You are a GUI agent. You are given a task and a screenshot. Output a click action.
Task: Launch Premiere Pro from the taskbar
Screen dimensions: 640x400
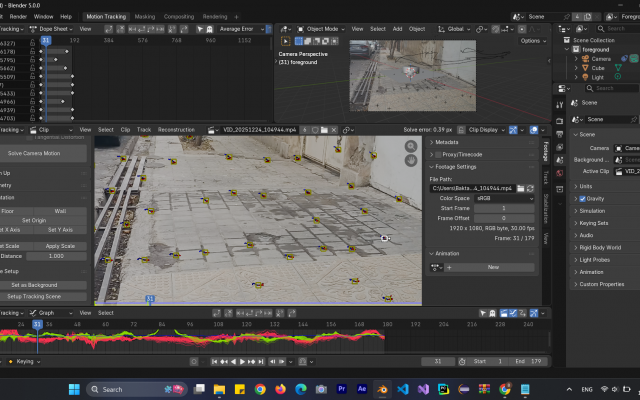342,389
